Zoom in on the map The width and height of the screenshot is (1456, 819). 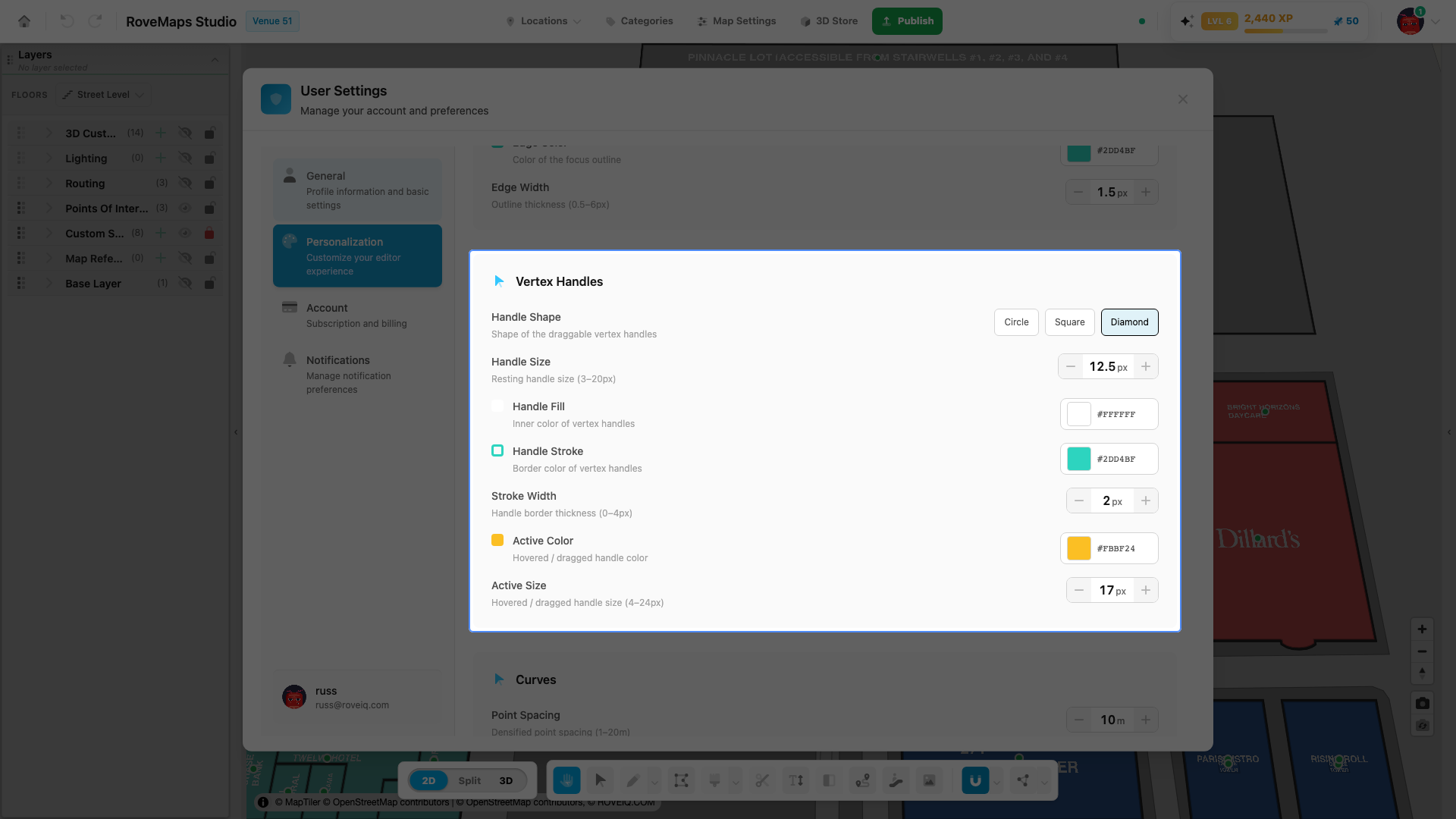click(1422, 629)
